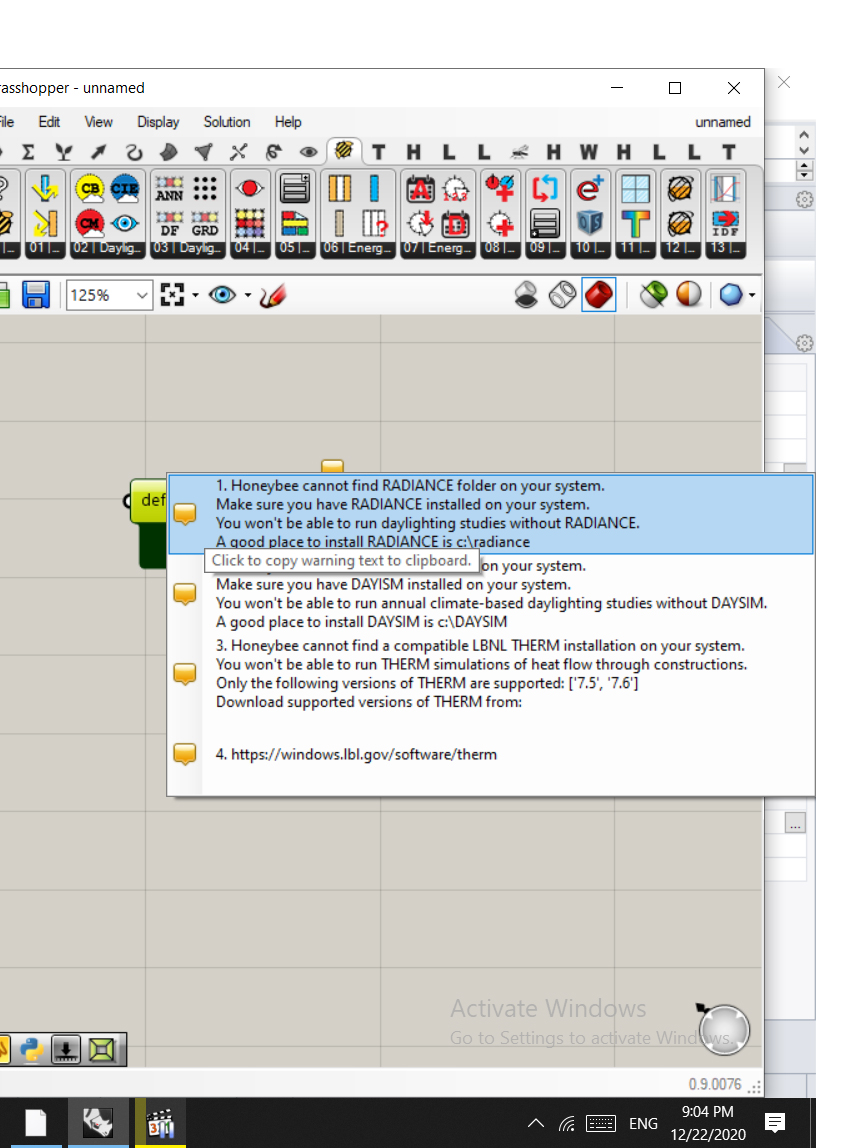Expand the zoom extents arrow menu
848x1148 pixels.
196,295
